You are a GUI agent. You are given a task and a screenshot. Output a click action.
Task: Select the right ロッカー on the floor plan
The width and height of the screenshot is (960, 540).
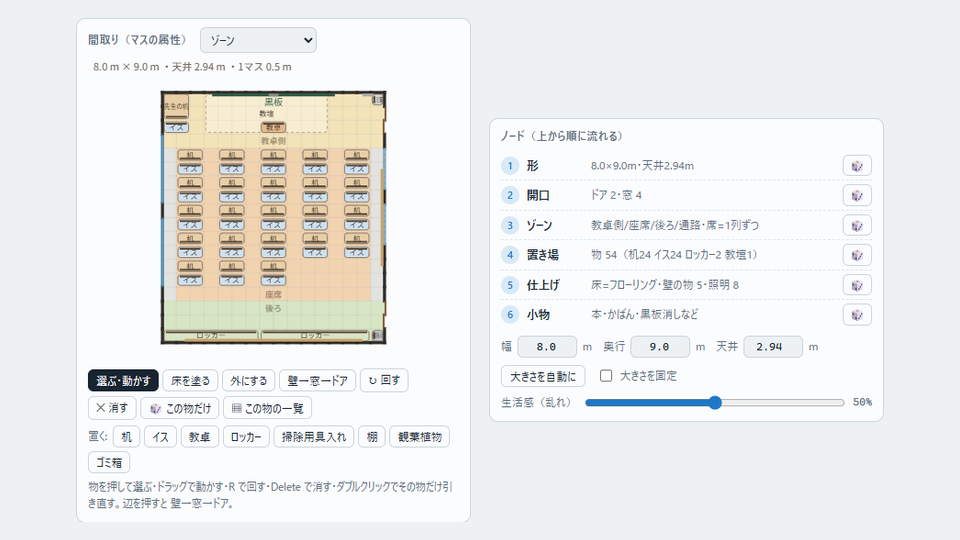click(315, 336)
